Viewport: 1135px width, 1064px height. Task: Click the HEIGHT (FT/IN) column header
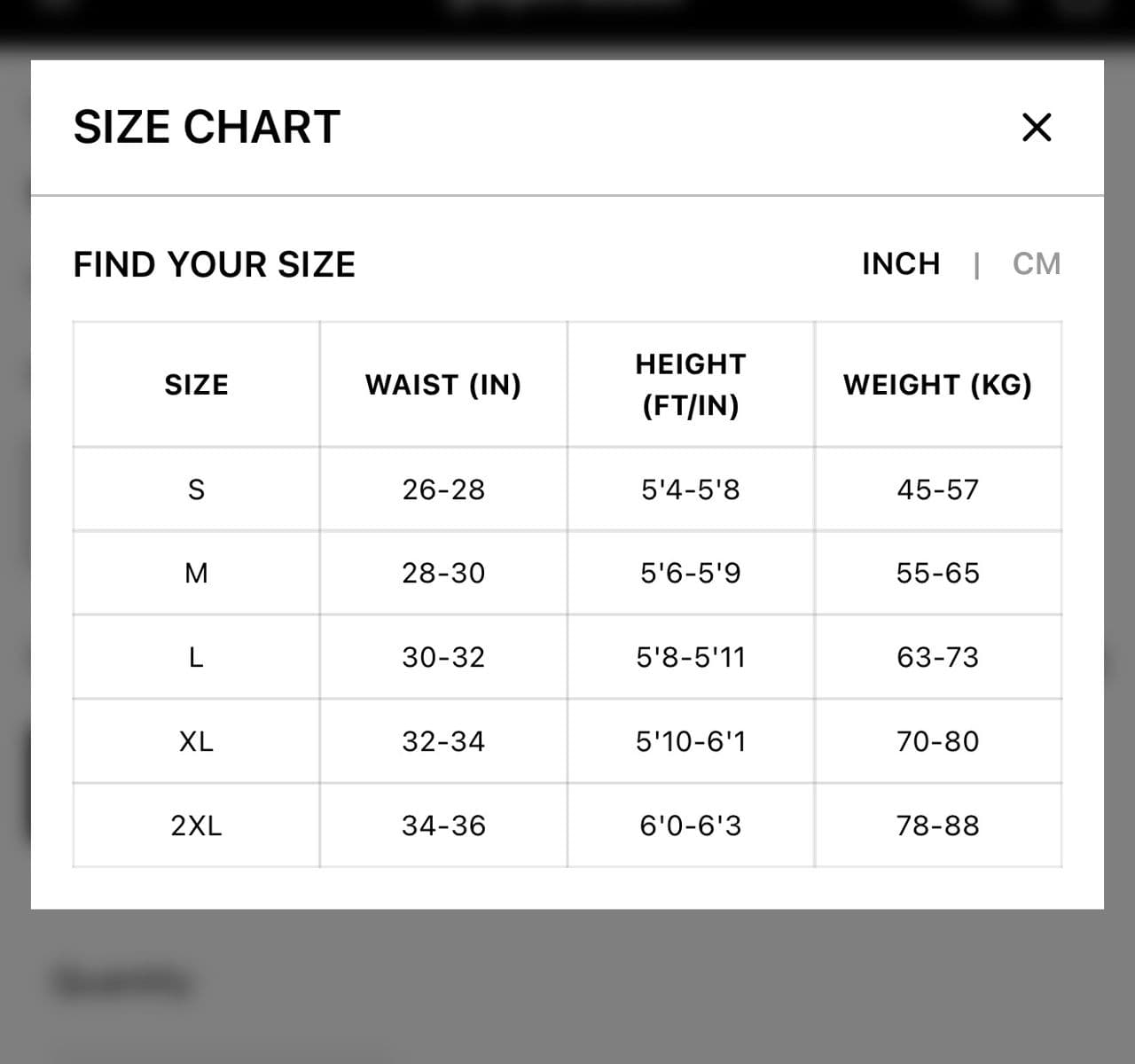(x=690, y=384)
